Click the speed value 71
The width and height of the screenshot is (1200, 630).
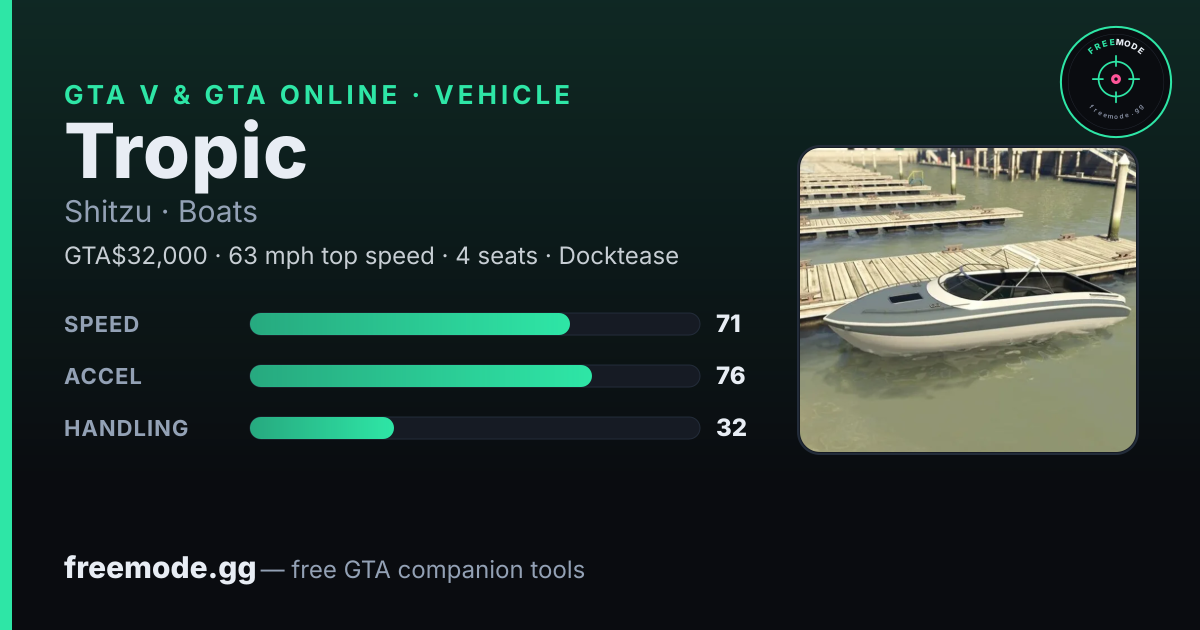(x=729, y=324)
